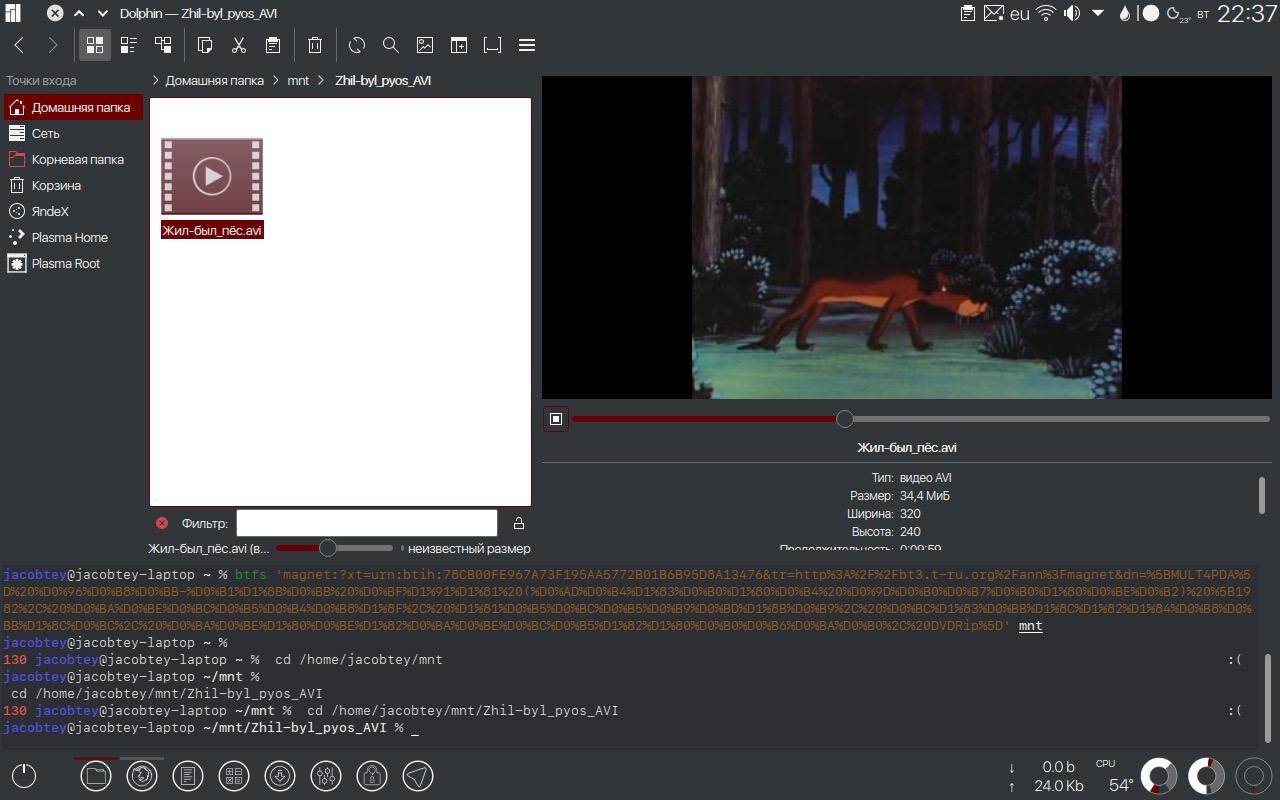
Task: Cut the selected file with scissors icon
Action: [239, 45]
